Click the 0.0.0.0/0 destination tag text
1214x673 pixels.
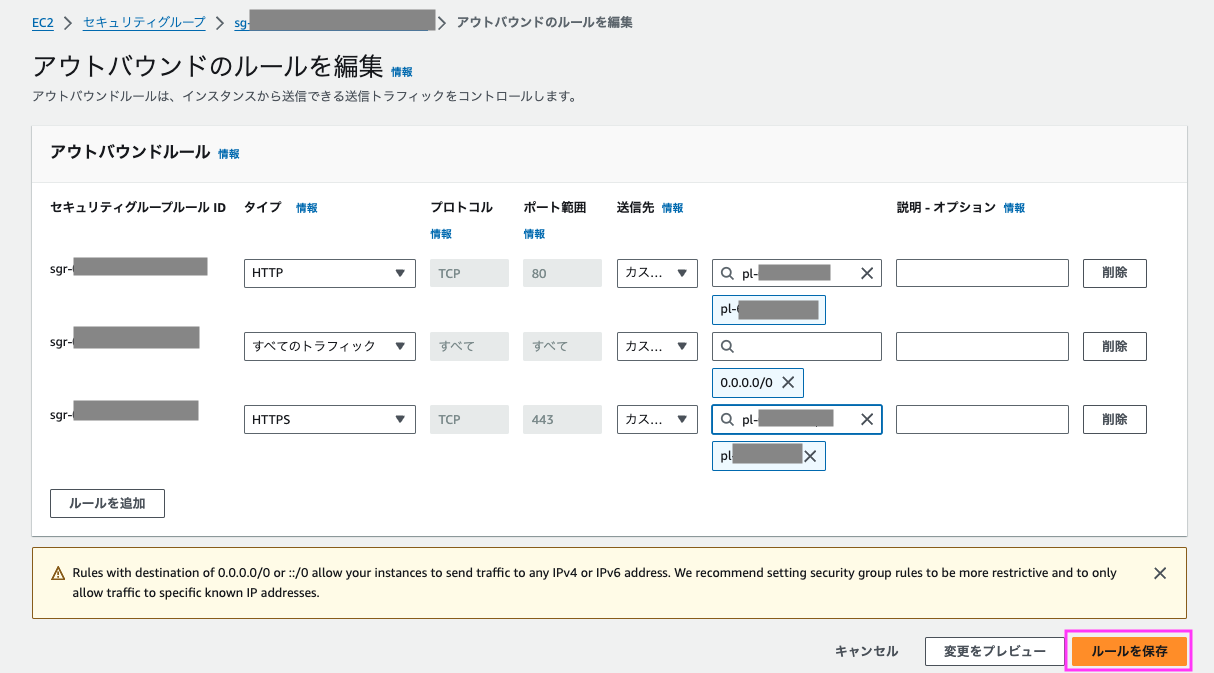[x=747, y=383]
